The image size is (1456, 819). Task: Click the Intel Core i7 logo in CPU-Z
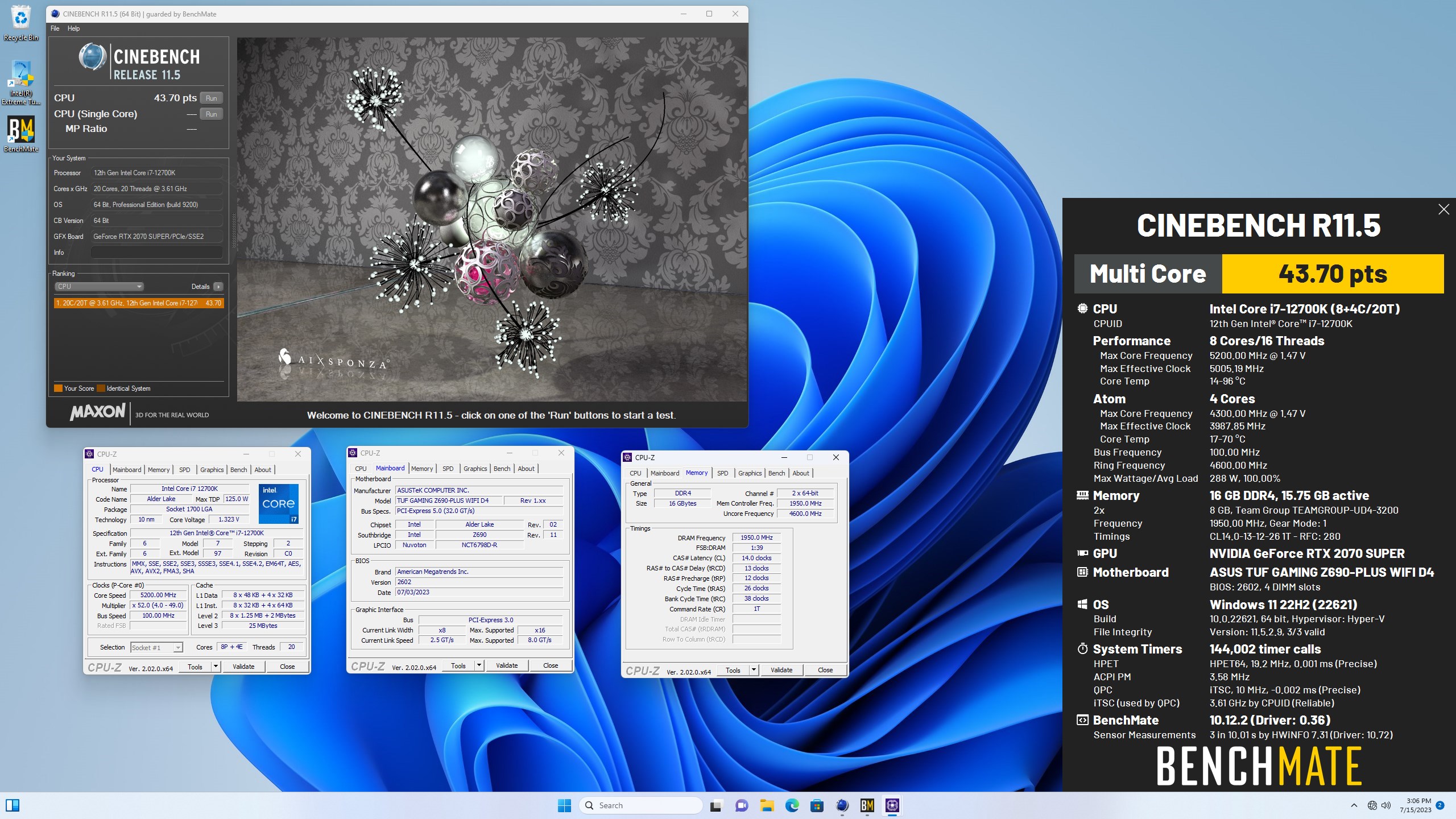click(279, 504)
